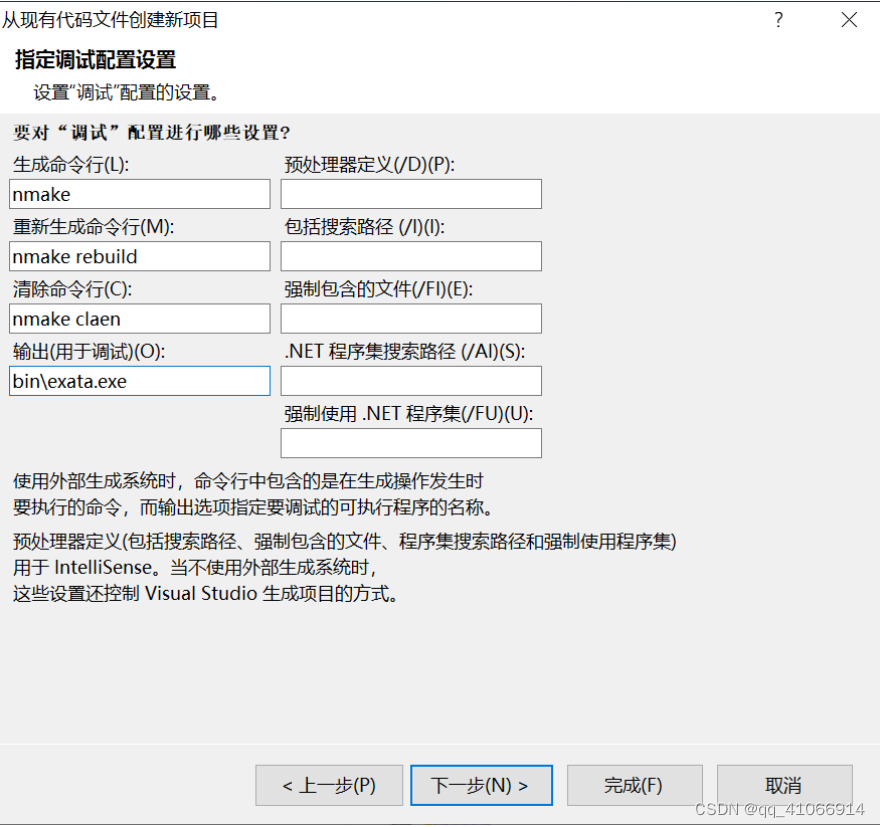Click inside the 生成命令行 nmake field

coord(139,193)
